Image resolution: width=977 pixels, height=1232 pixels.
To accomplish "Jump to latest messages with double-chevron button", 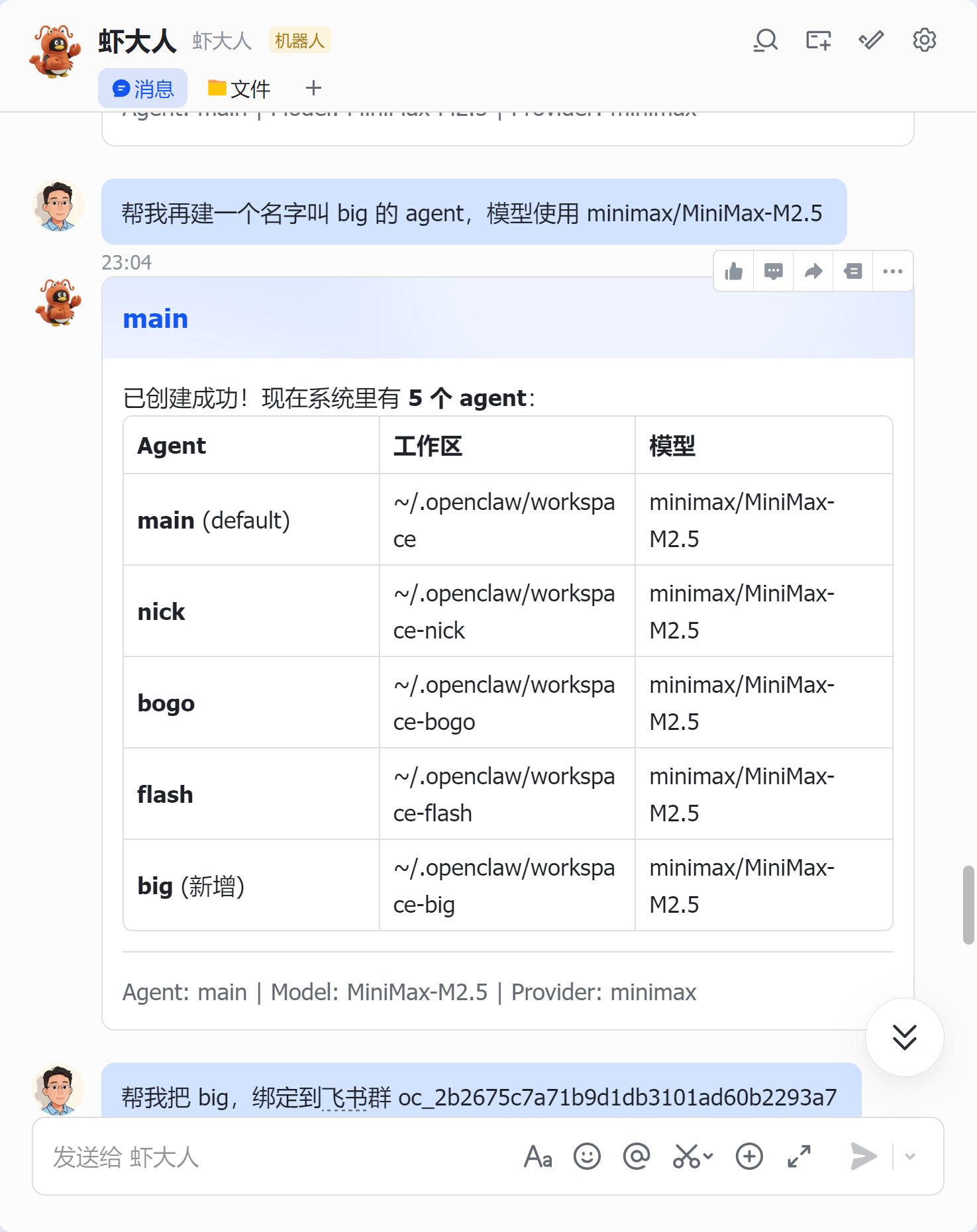I will (904, 1037).
